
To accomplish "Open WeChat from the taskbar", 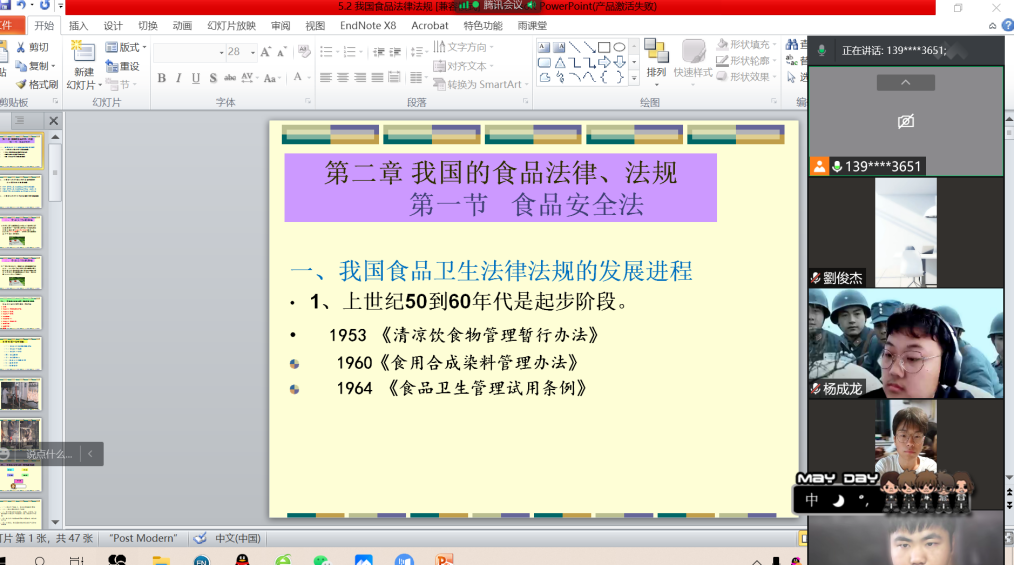I will (321, 560).
